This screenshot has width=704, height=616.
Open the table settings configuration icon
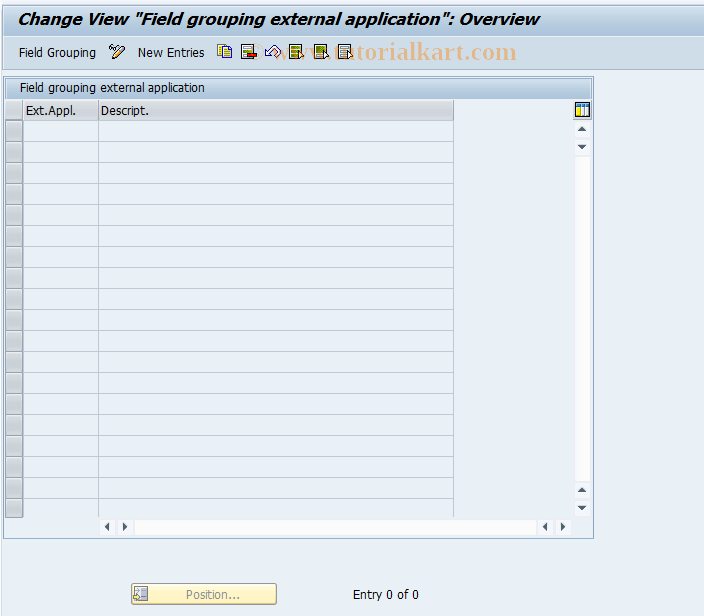pyautogui.click(x=582, y=110)
